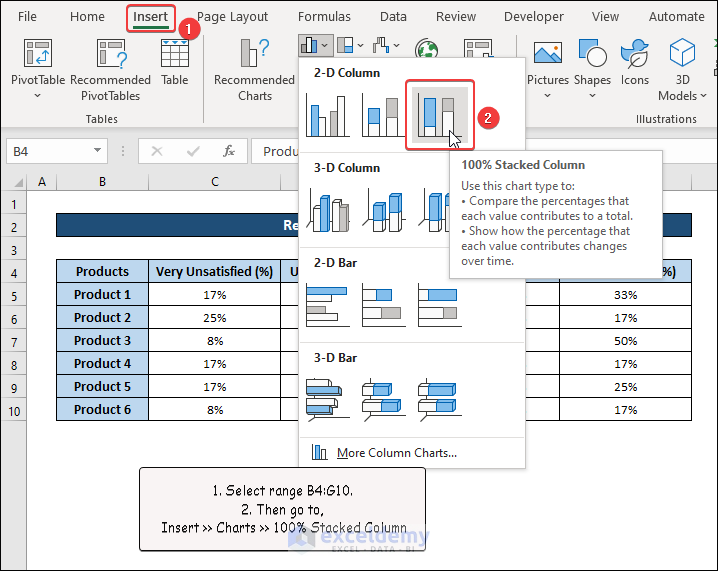Click the Shapes icon

[x=593, y=54]
